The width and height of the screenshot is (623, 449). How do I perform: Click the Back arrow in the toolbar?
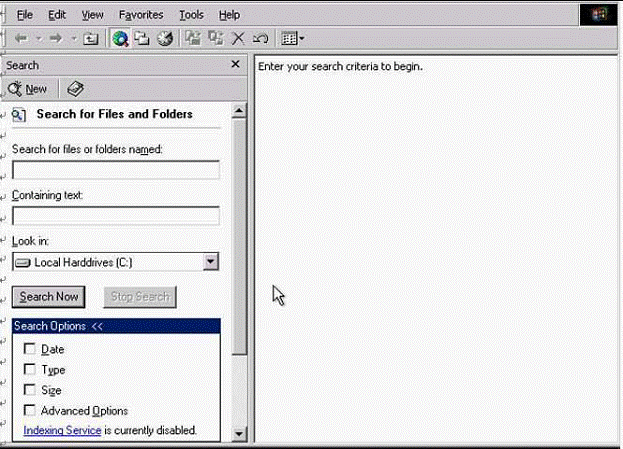(x=21, y=39)
